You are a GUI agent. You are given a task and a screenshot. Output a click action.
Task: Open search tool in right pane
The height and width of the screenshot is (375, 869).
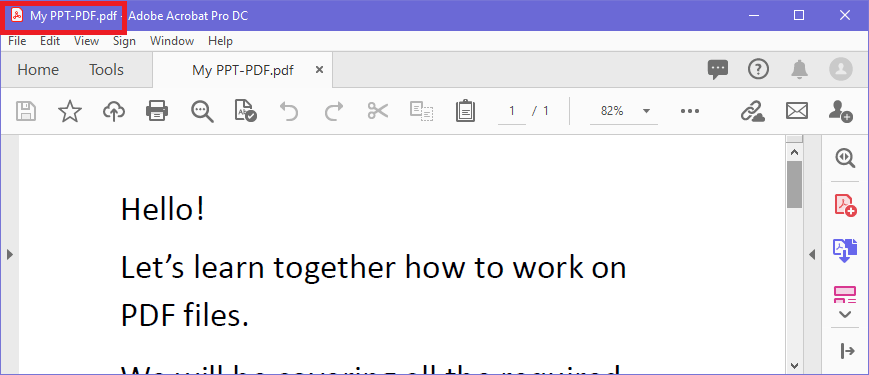pos(845,158)
